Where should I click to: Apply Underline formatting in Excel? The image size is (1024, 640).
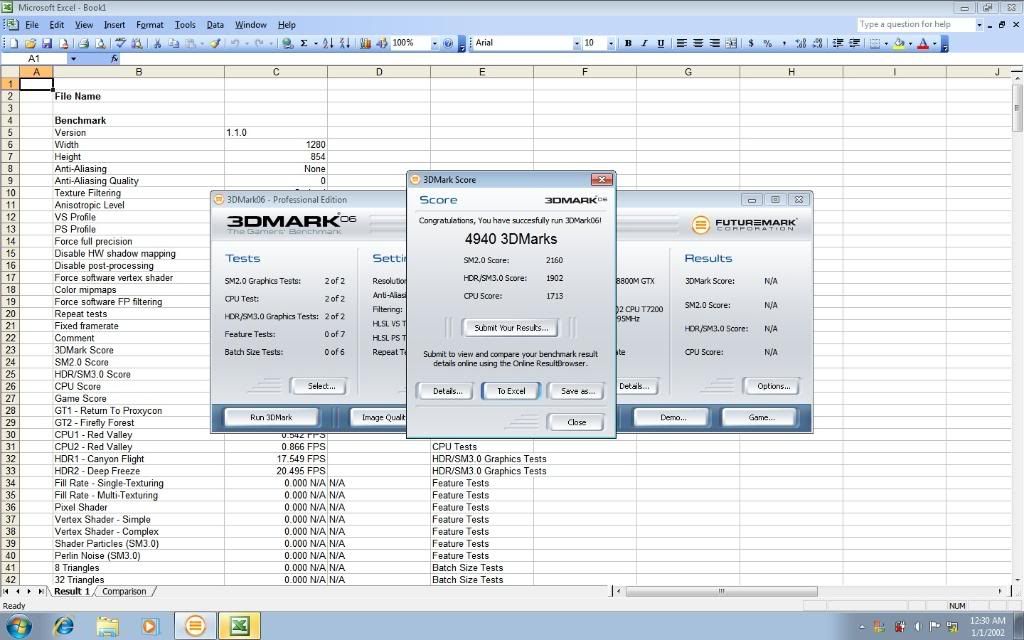click(x=660, y=43)
